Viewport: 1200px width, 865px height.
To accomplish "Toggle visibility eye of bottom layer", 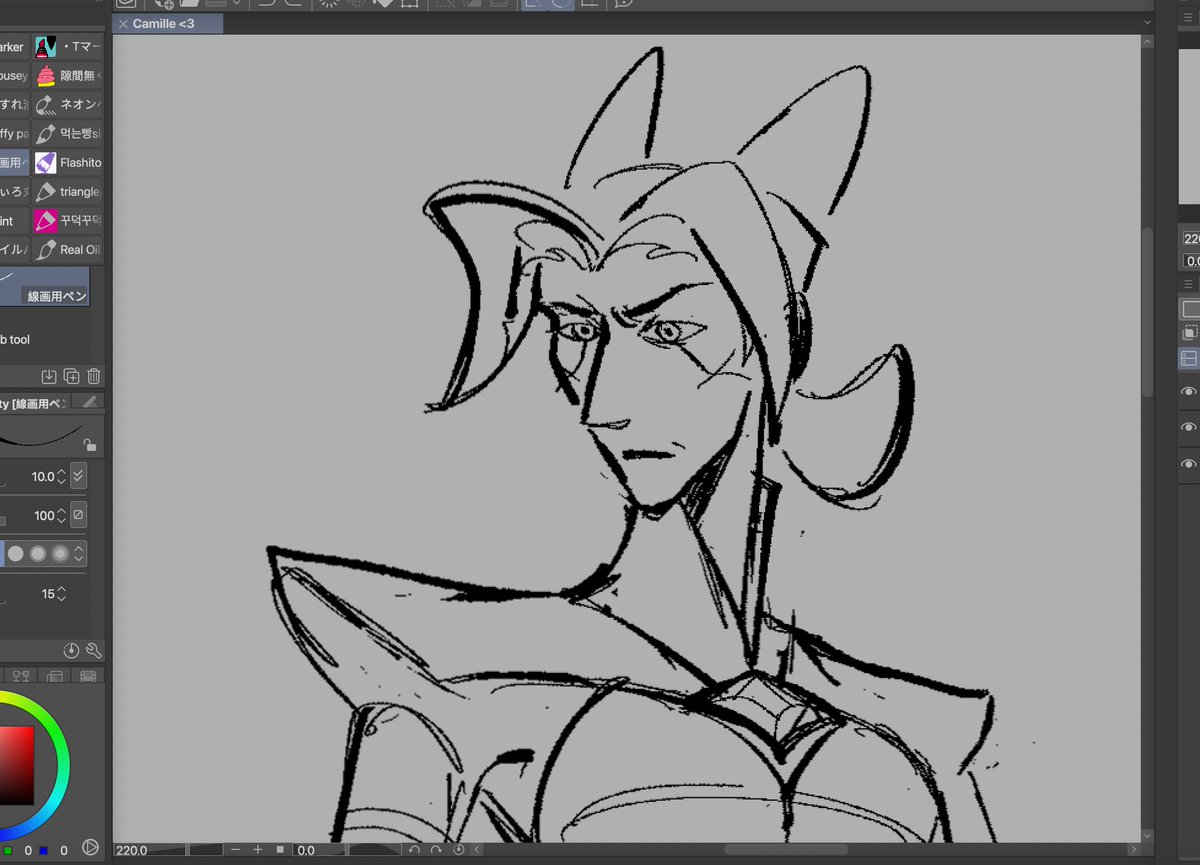I will click(x=1188, y=464).
